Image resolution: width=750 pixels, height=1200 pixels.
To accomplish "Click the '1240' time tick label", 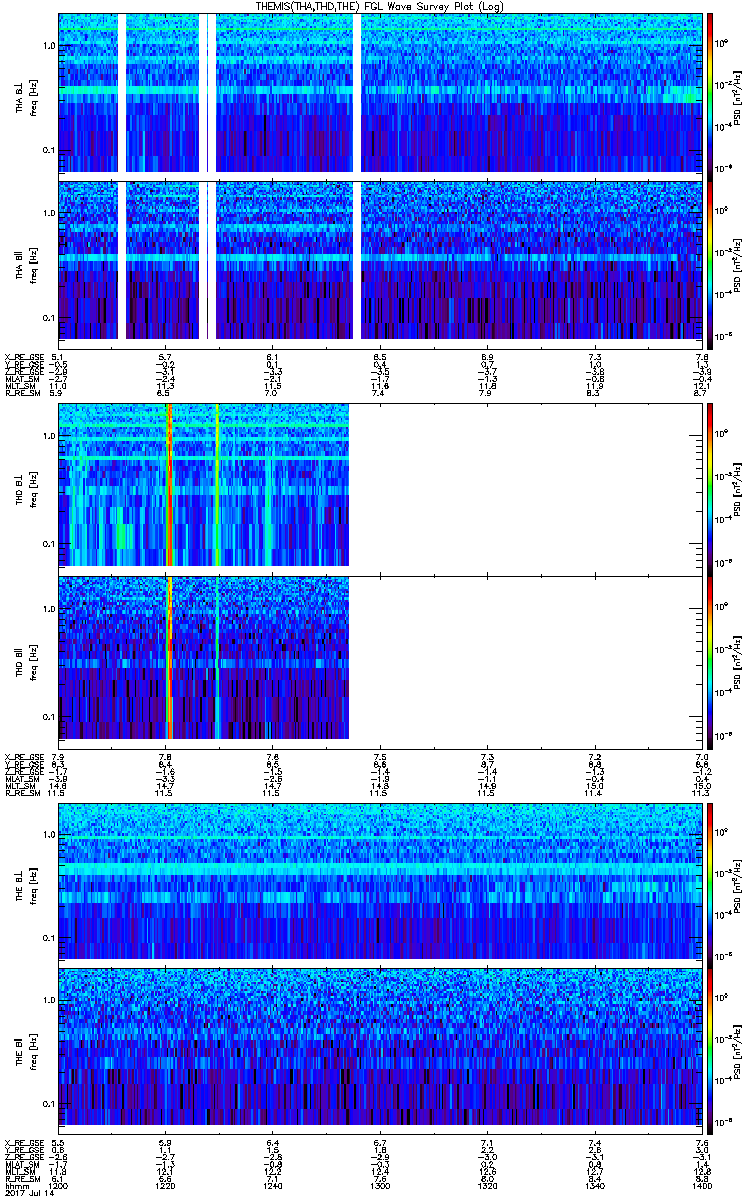I will click(x=273, y=1187).
